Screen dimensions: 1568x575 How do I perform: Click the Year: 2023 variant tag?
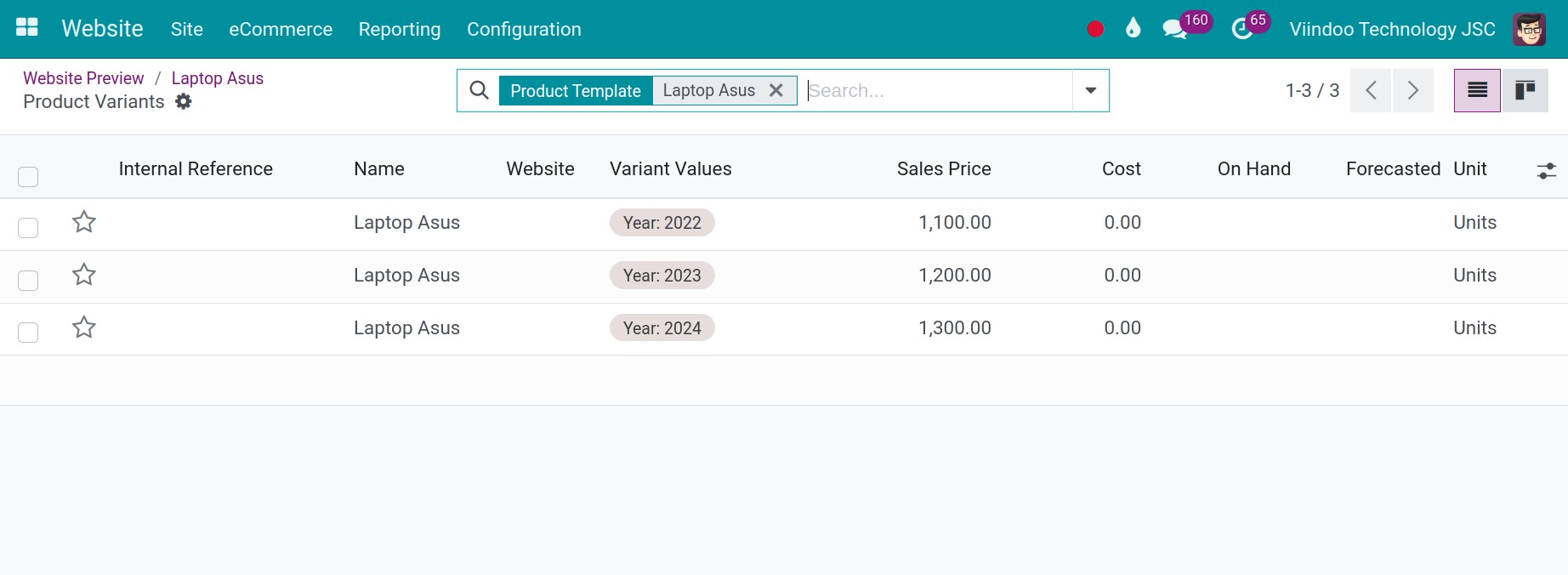pyautogui.click(x=662, y=276)
